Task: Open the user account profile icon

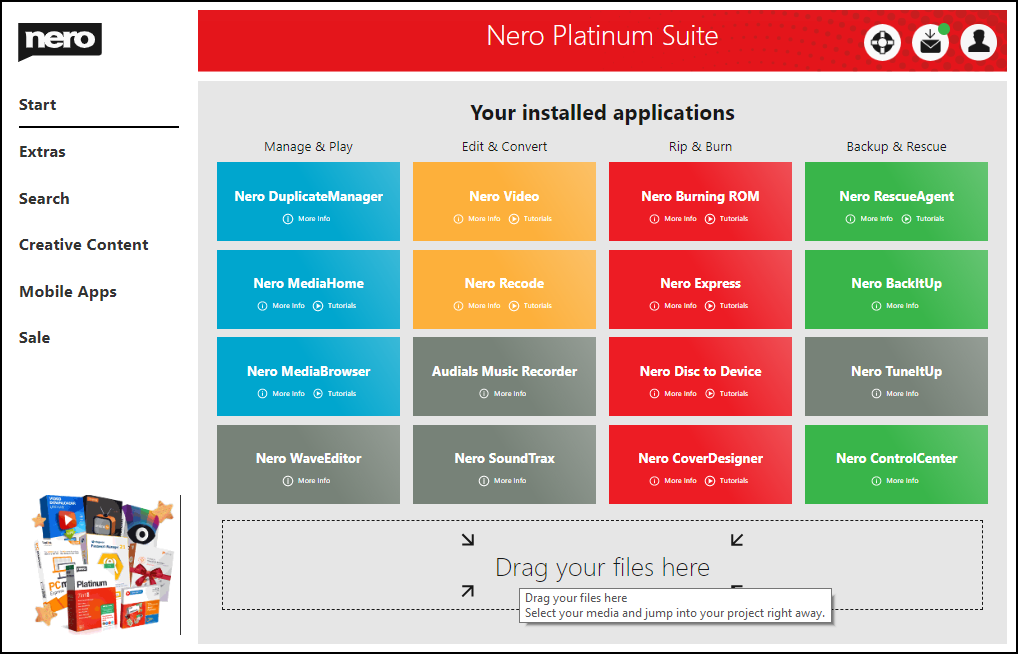Action: (978, 42)
